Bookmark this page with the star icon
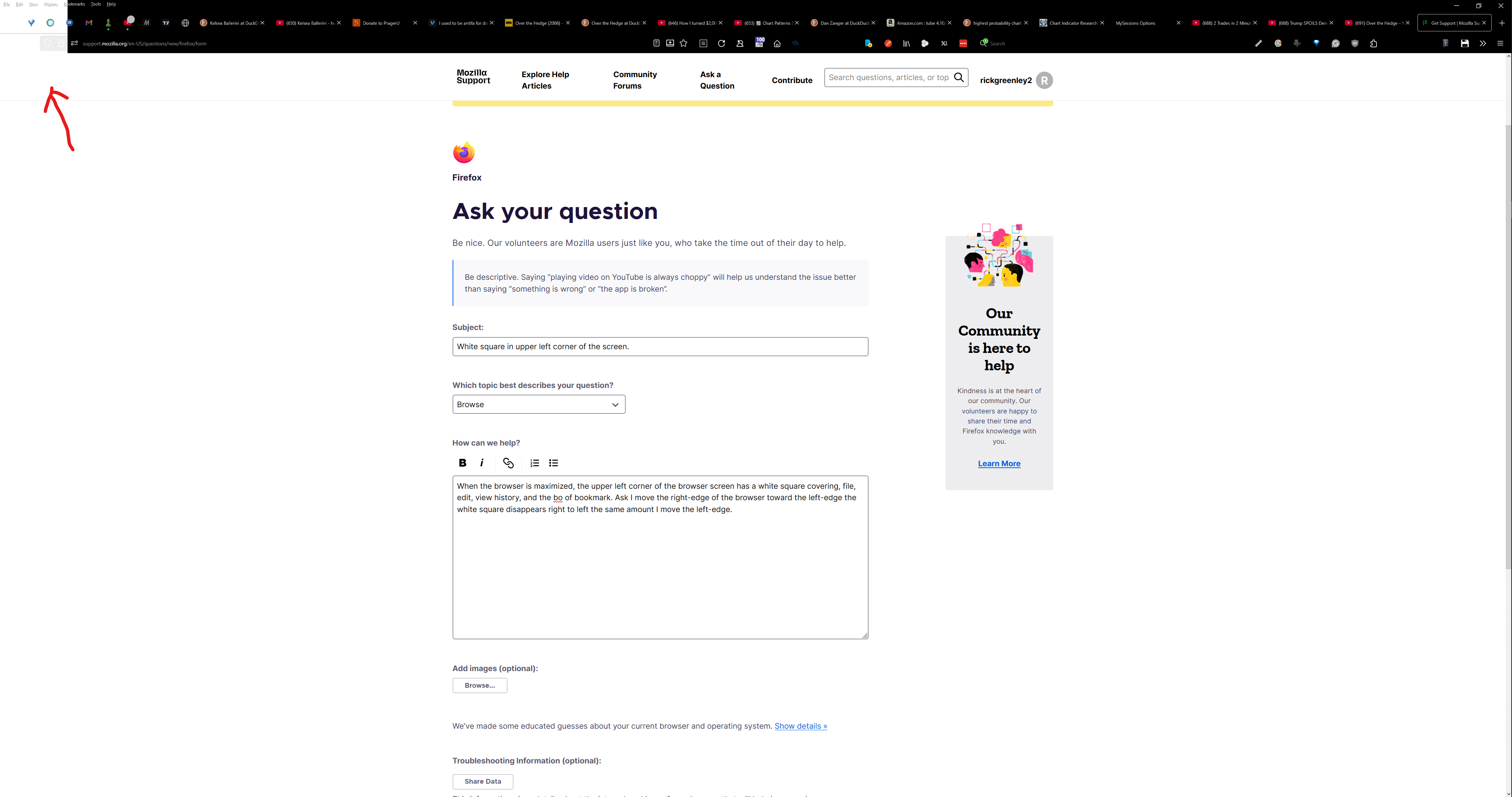 pos(684,44)
